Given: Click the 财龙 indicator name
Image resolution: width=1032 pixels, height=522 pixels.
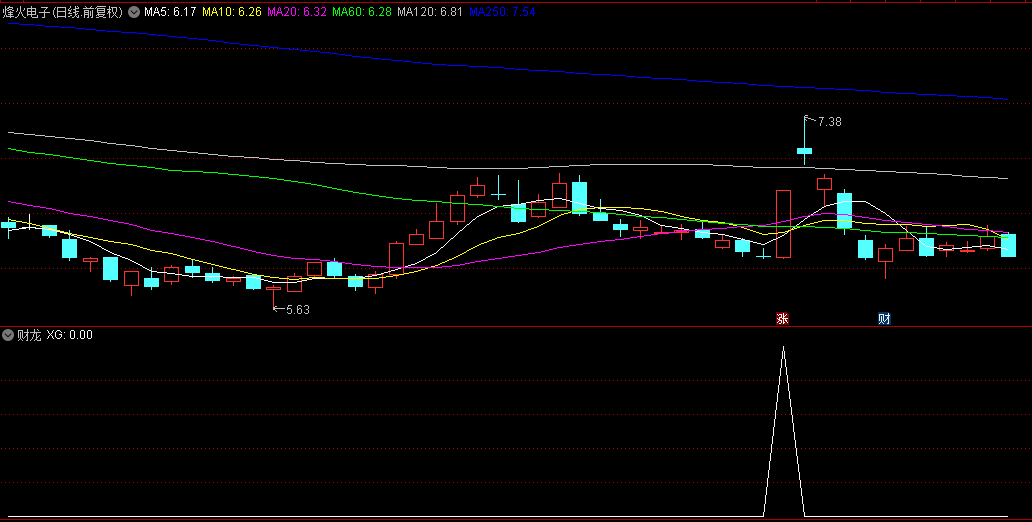Looking at the screenshot, I should tap(29, 335).
